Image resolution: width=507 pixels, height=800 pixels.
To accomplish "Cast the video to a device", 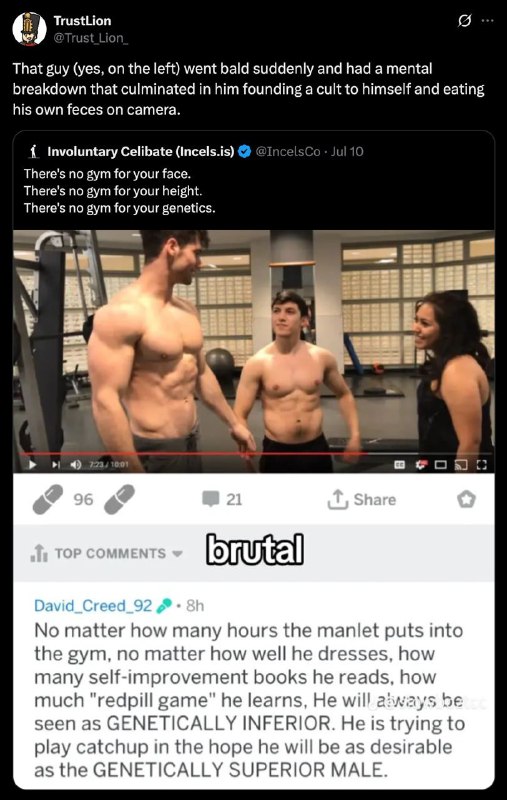I will tap(461, 465).
